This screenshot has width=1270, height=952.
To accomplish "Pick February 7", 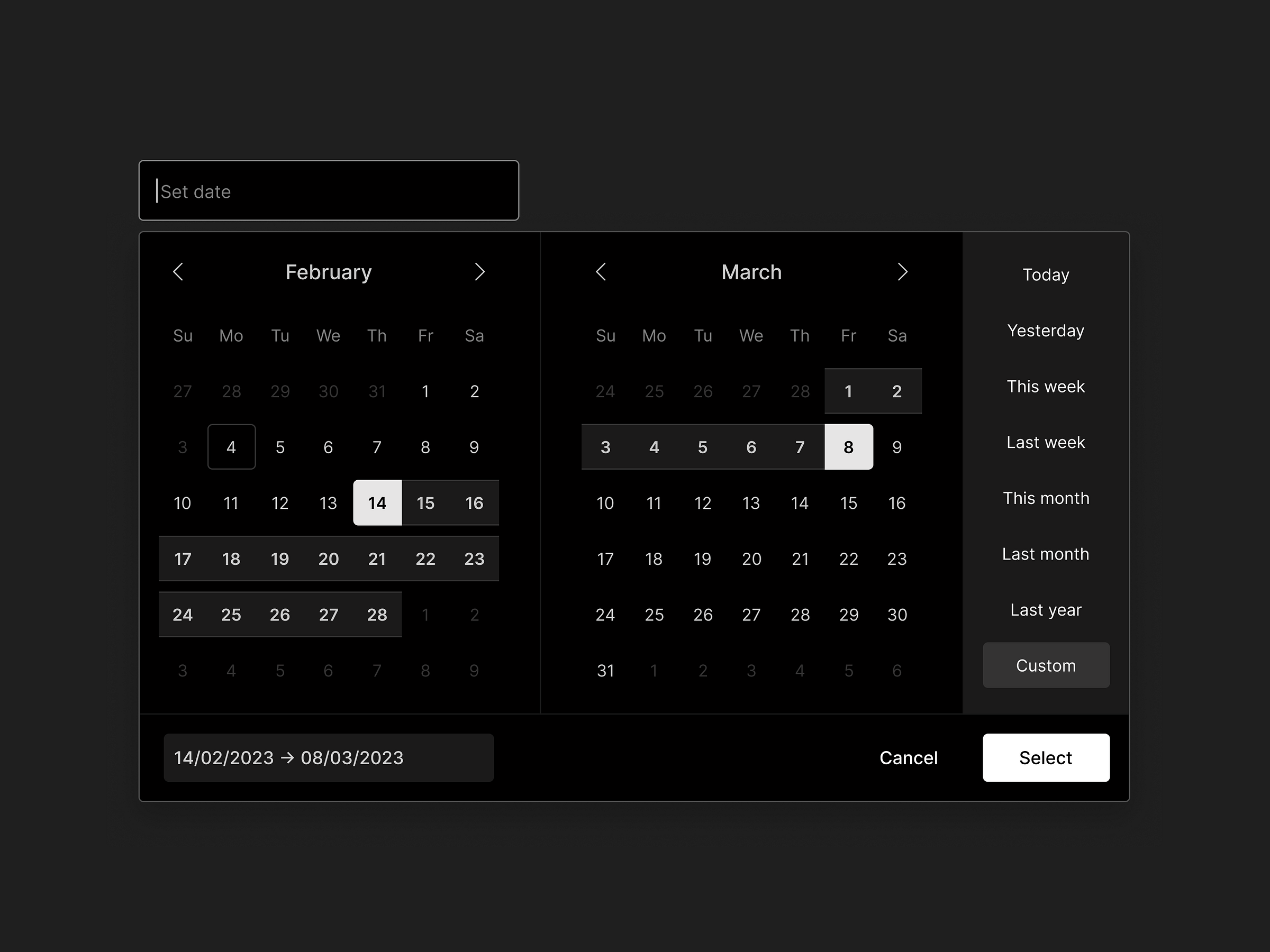I will pyautogui.click(x=377, y=447).
